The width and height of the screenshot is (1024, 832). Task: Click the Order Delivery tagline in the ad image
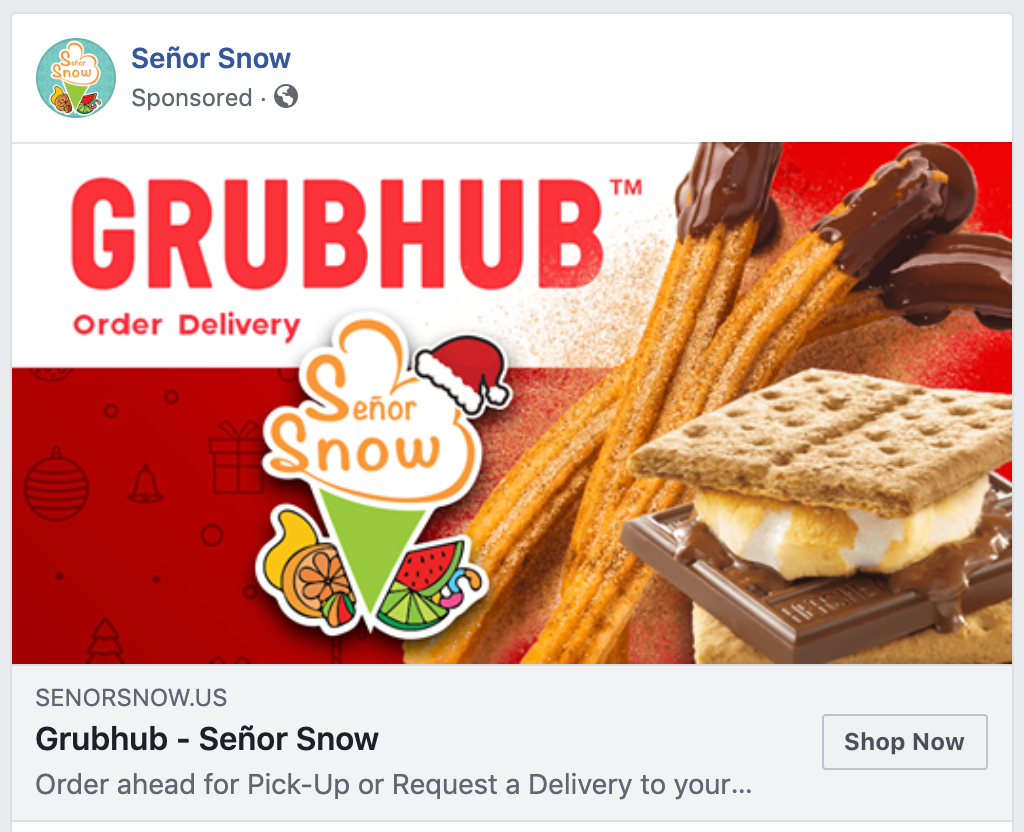point(187,325)
